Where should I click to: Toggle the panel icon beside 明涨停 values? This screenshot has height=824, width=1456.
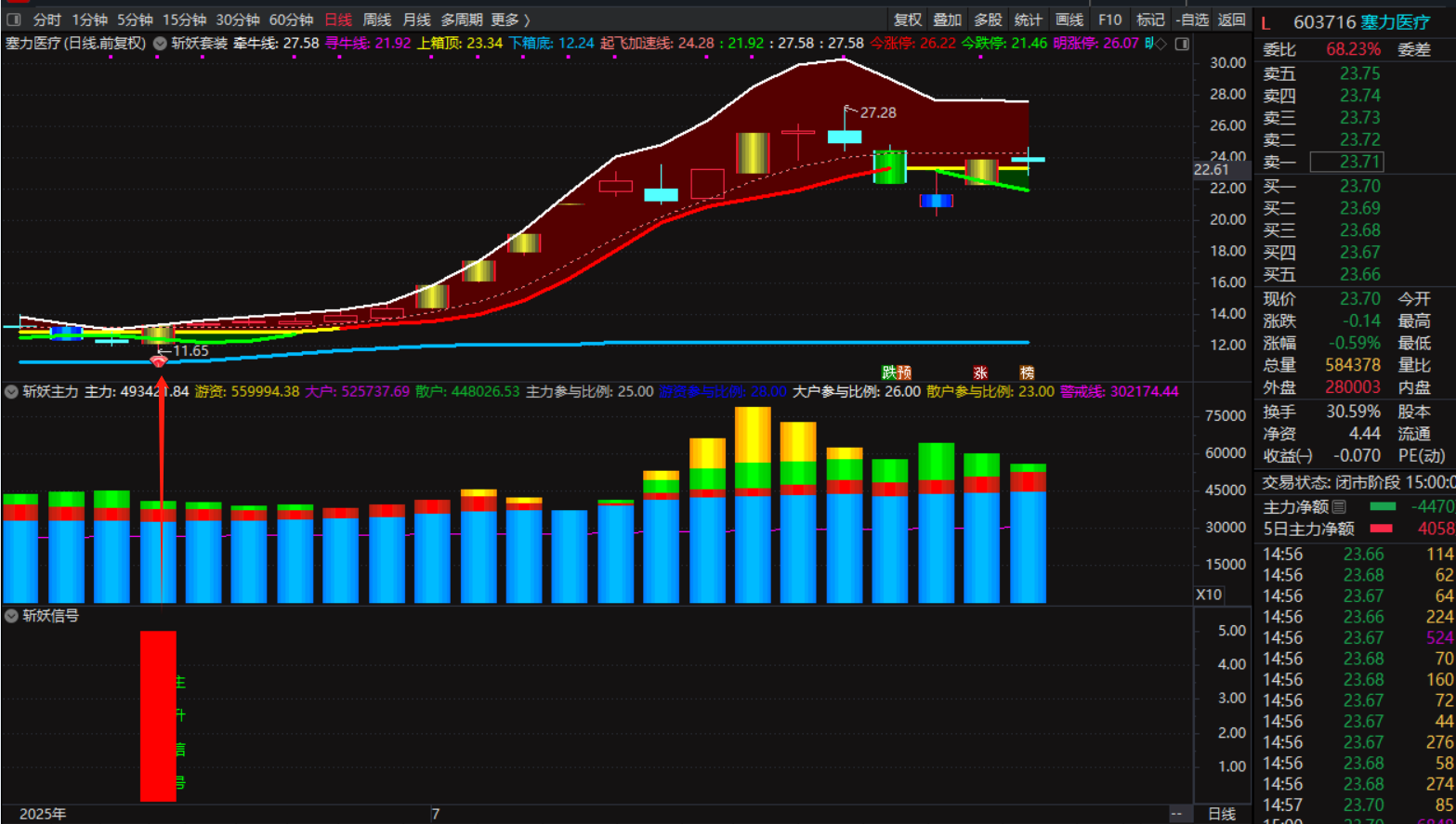[1182, 44]
